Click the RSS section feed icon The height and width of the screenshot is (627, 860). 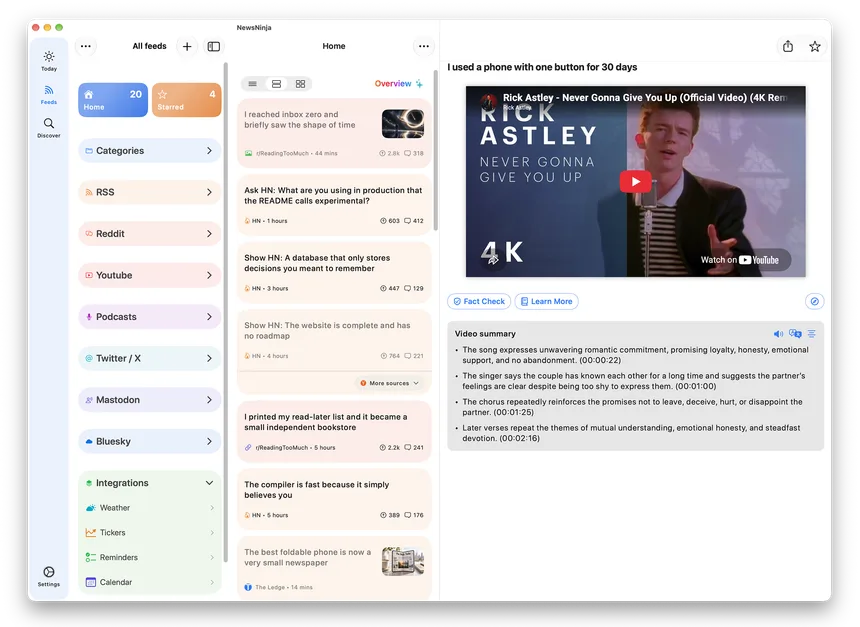point(89,192)
